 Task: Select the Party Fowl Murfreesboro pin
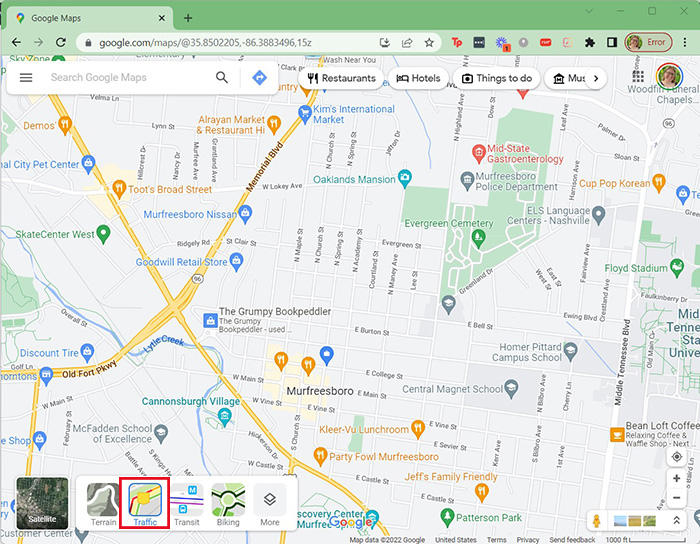tap(320, 456)
